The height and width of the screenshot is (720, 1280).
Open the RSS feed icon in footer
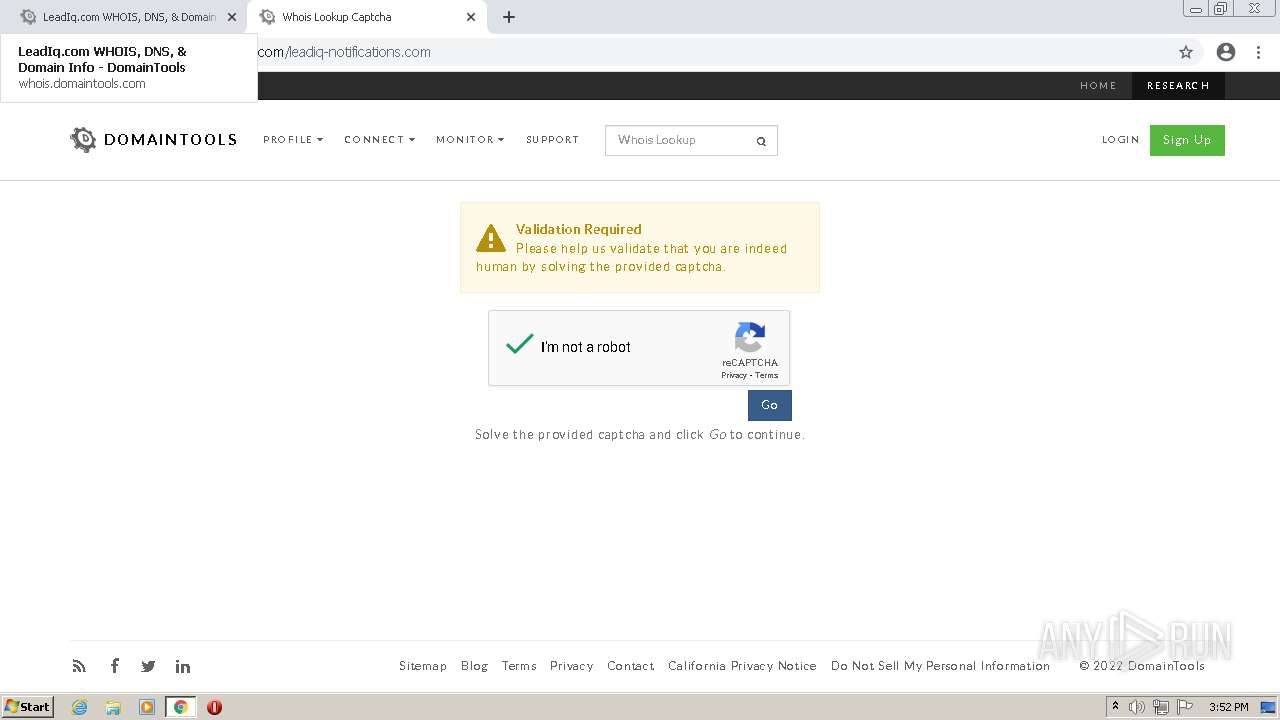[79, 666]
